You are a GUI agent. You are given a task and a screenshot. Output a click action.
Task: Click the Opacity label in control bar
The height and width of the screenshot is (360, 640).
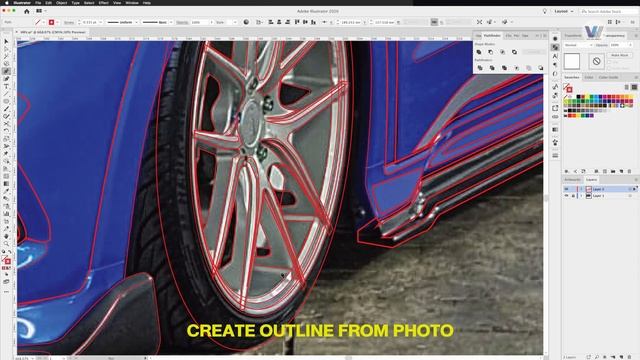(182, 22)
